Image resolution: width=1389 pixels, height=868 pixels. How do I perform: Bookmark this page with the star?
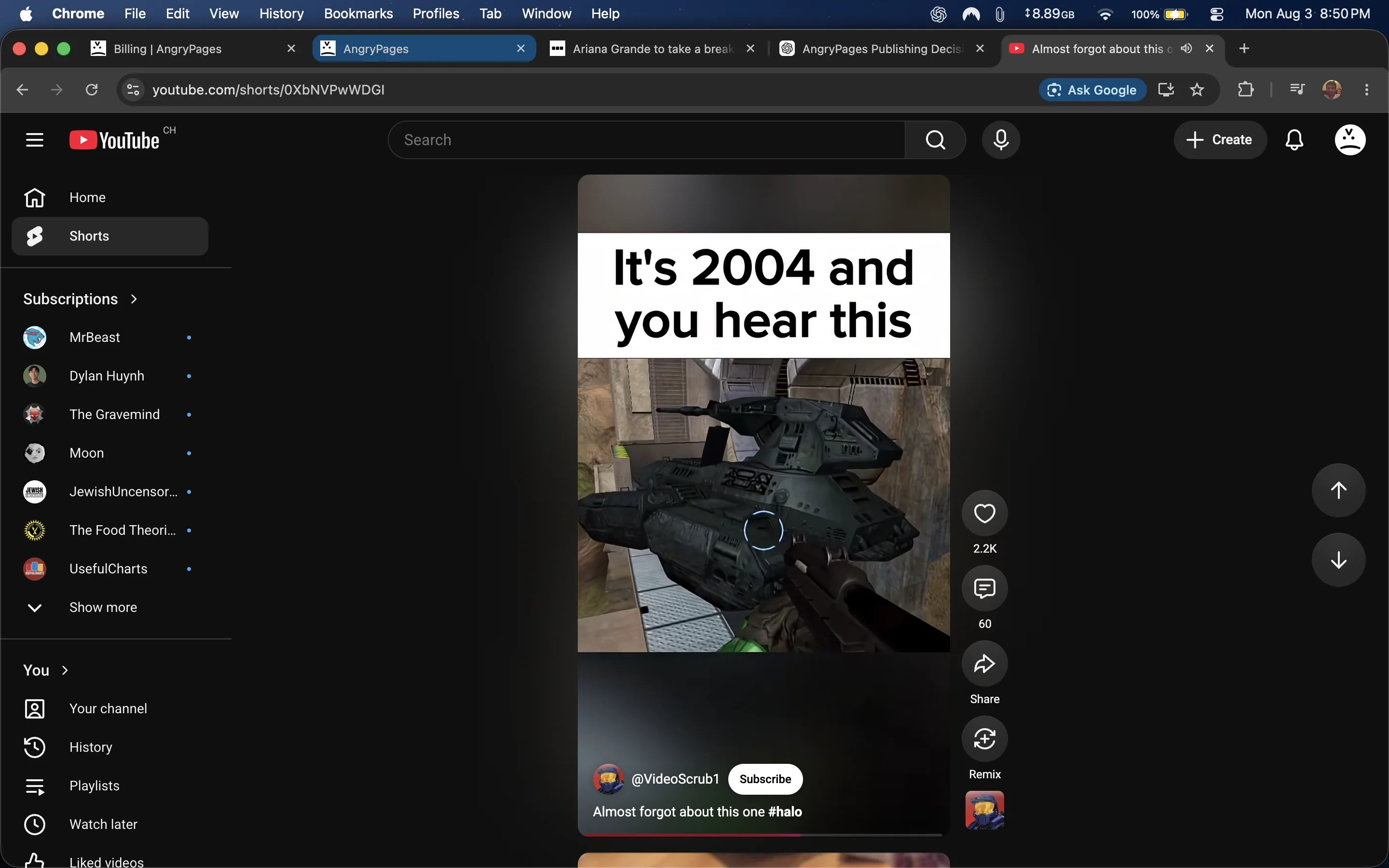[1197, 90]
